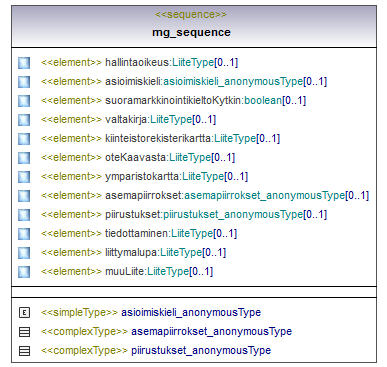Click the boolean type of suoramarkkinointikieltoKytkin
Screen dimensions: 387x367
click(263, 100)
